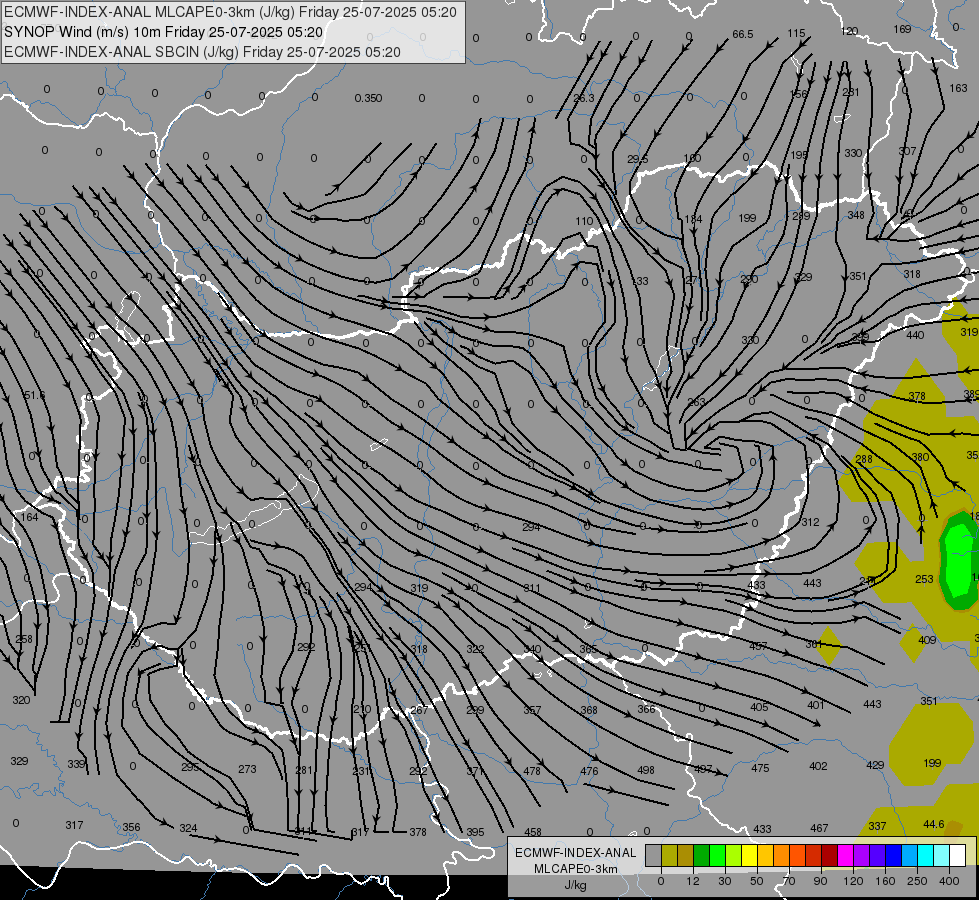Click the map value 324
The height and width of the screenshot is (900, 979).
tap(188, 828)
